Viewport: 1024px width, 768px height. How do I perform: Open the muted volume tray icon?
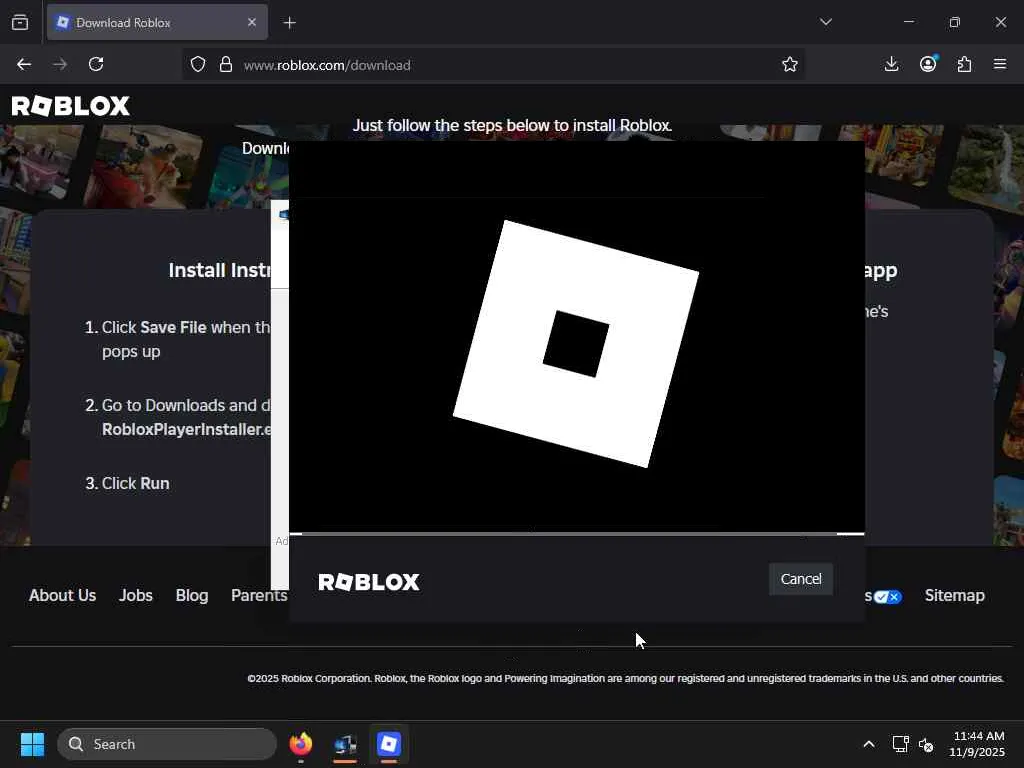tap(926, 744)
